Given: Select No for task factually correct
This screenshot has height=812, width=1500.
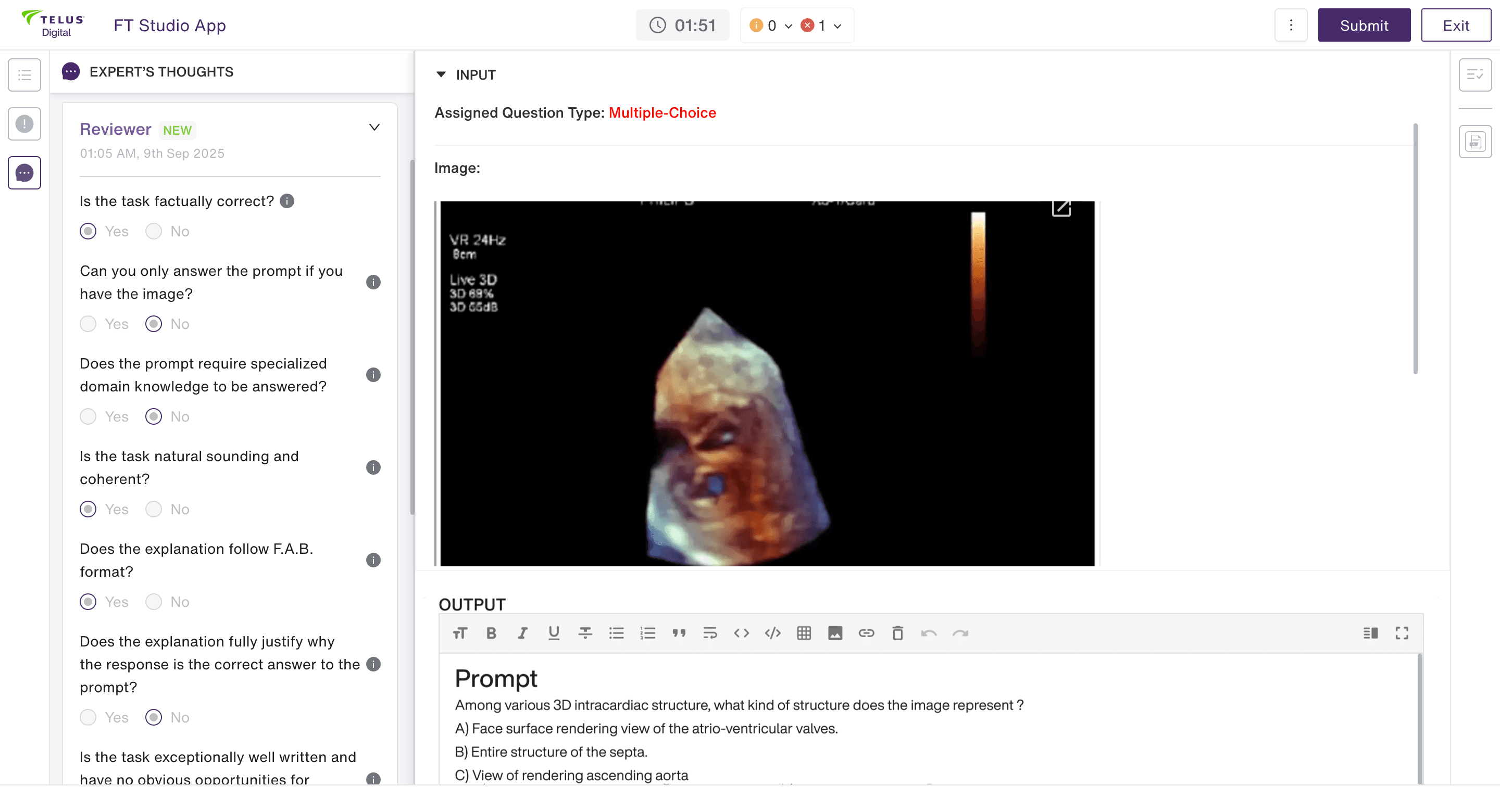Looking at the screenshot, I should click(154, 231).
